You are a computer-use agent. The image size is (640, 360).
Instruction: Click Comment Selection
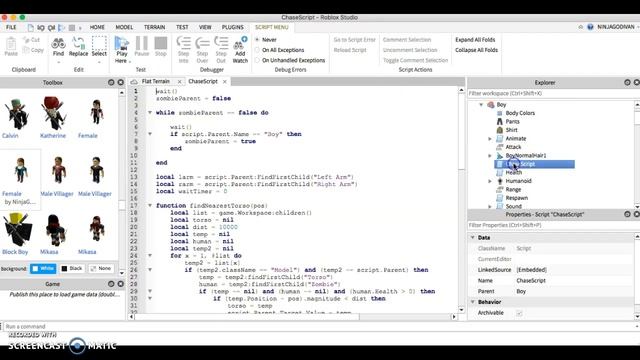click(x=407, y=40)
